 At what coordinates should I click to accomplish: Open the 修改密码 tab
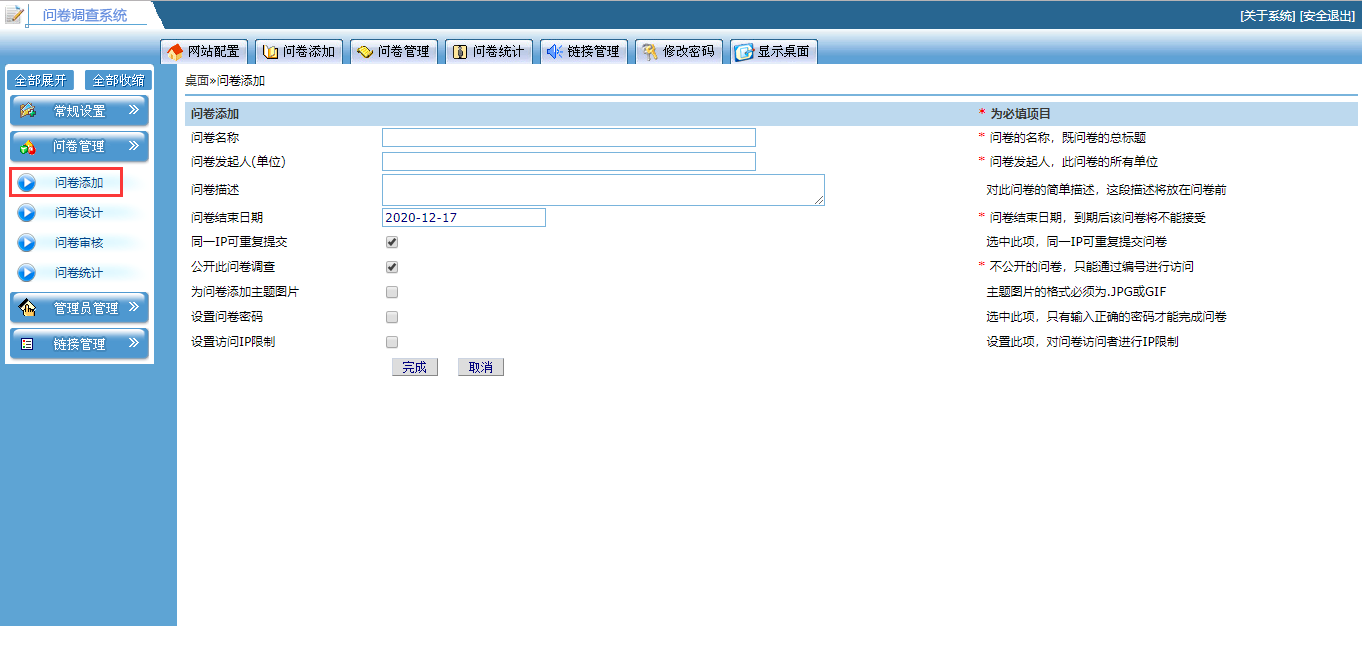tap(679, 52)
